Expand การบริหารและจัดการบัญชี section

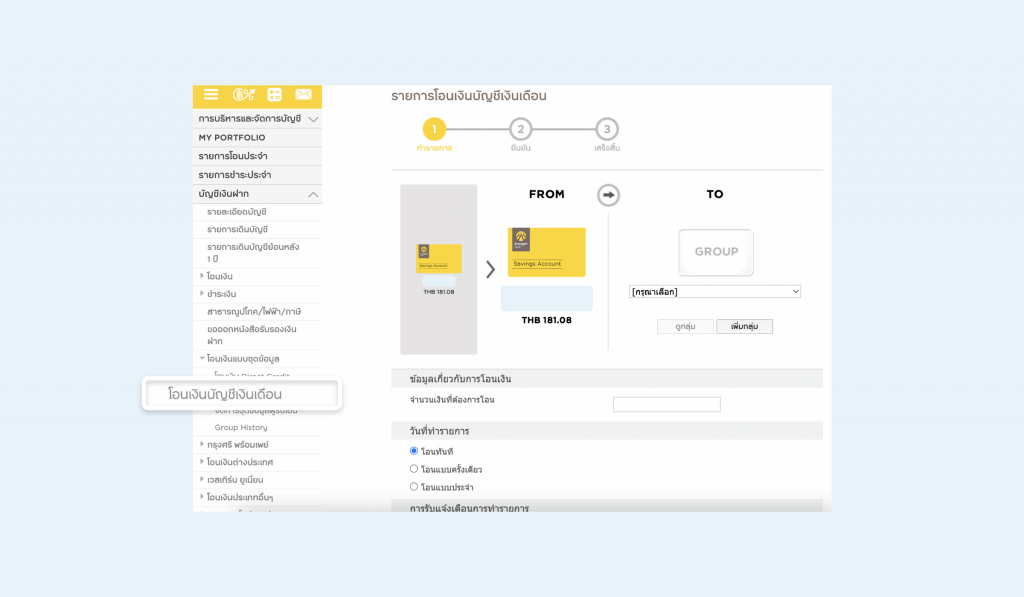(313, 119)
